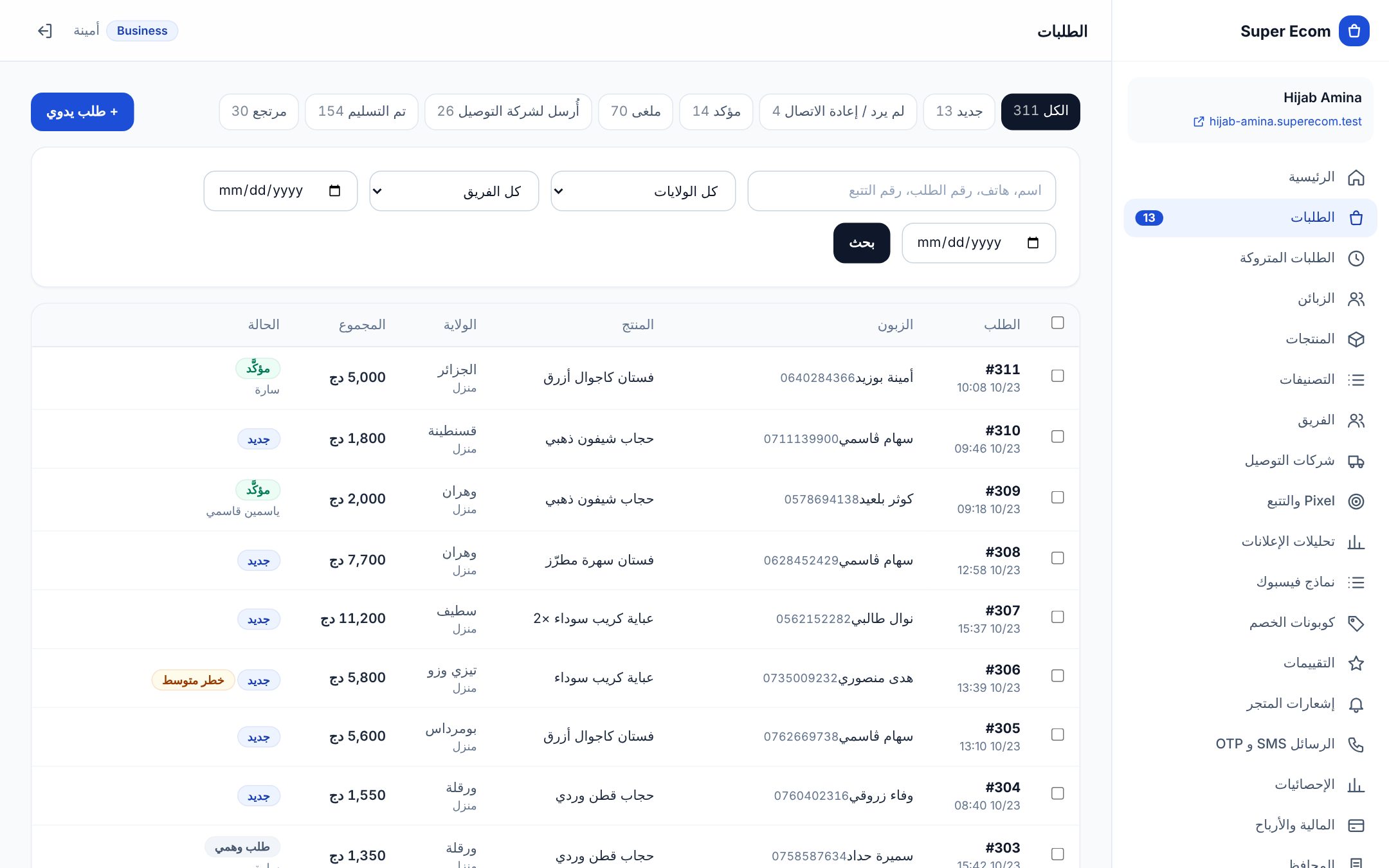Select order #310 checkbox
Screen dimensions: 1389x868
1057,437
